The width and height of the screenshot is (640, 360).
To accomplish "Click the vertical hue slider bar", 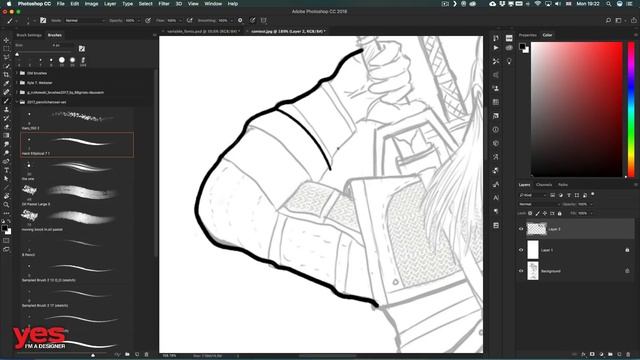I will [631, 109].
